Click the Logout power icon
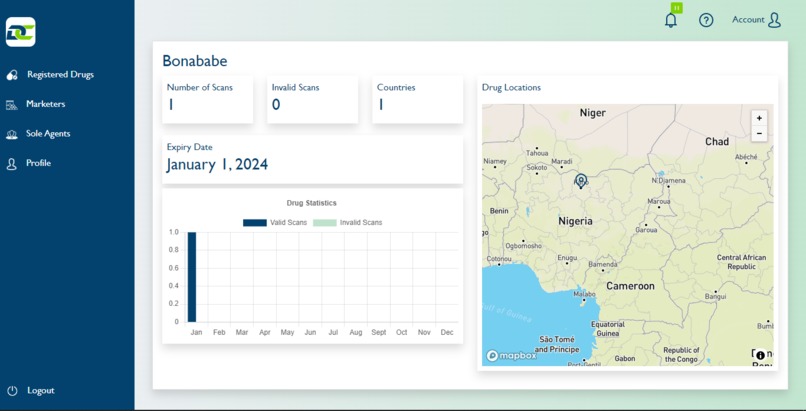 tap(12, 391)
